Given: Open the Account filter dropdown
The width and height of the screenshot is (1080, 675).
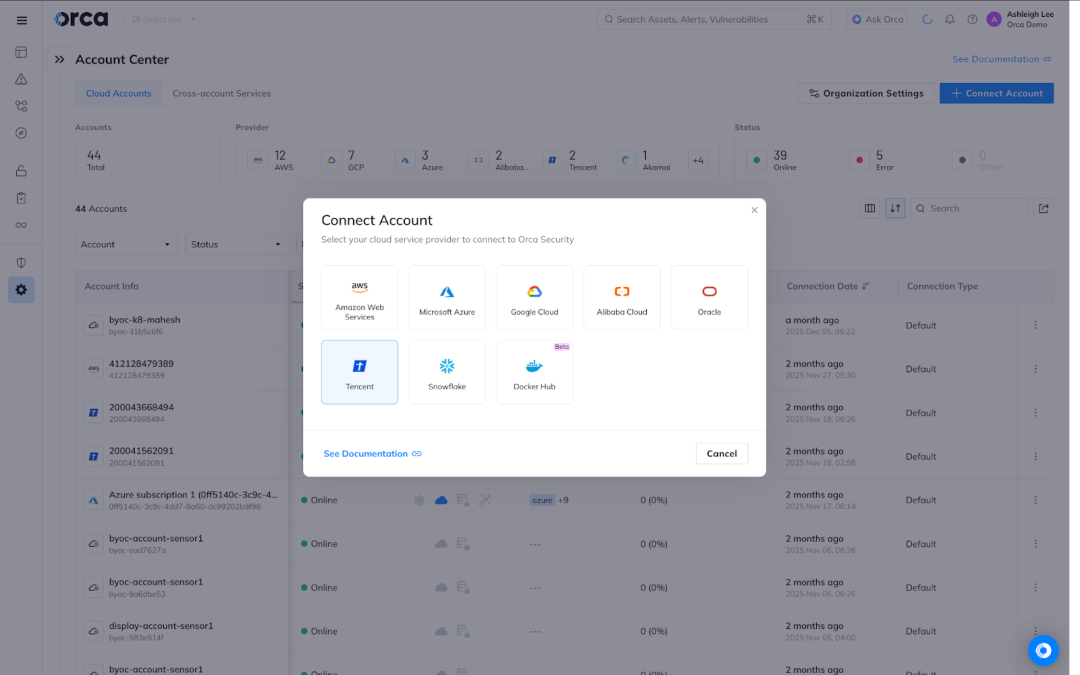Looking at the screenshot, I should [x=126, y=243].
